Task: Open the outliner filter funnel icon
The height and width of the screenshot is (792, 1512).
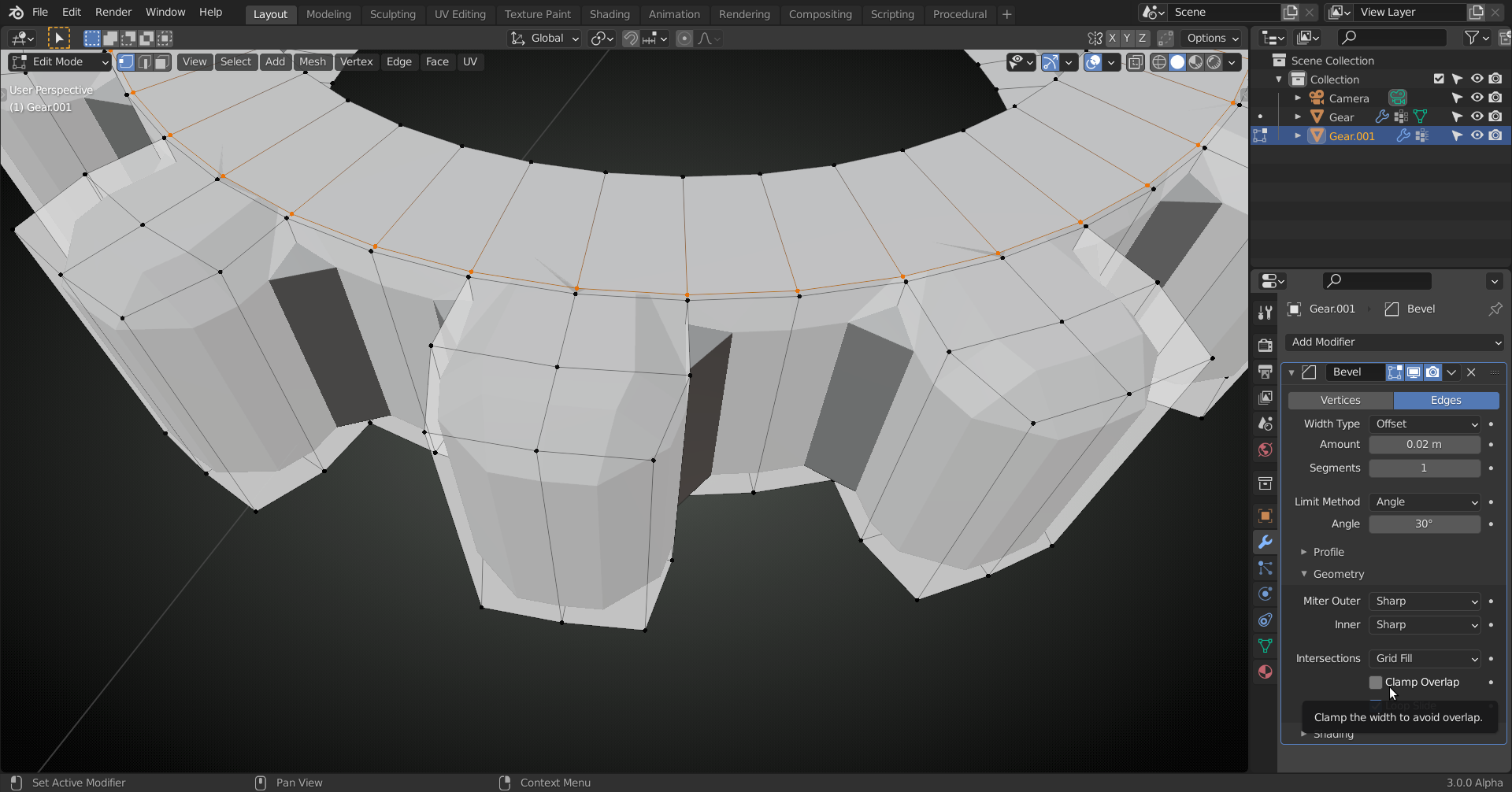Action: (x=1473, y=37)
